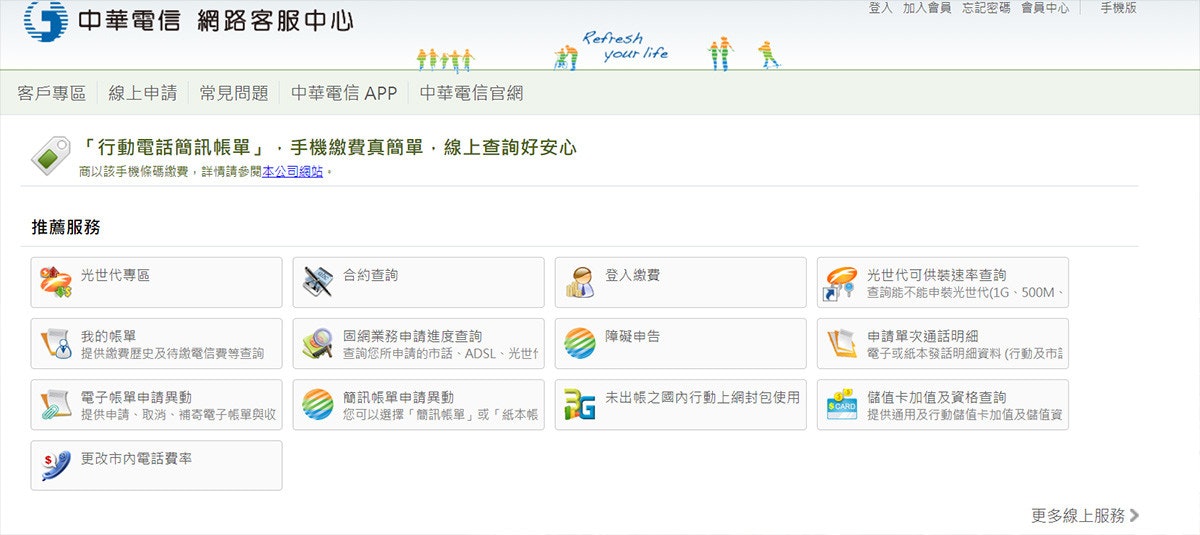The height and width of the screenshot is (535, 1200).
Task: Click the 光世代專區 card icon
Action: (56, 283)
